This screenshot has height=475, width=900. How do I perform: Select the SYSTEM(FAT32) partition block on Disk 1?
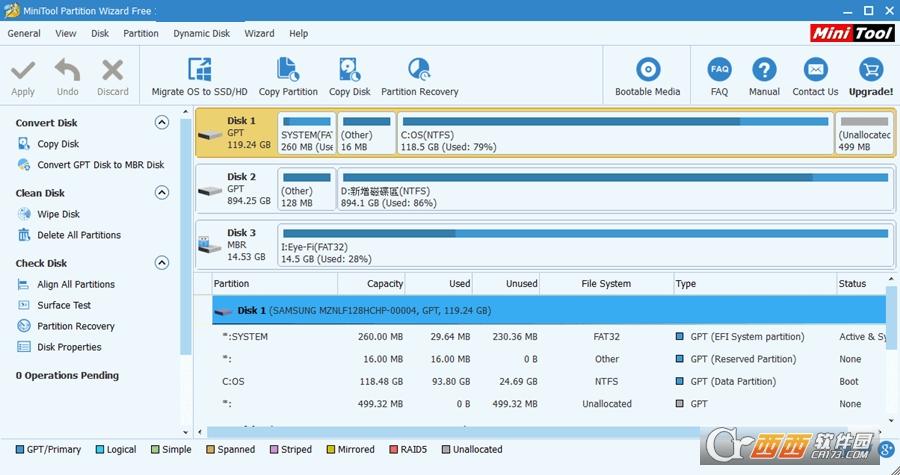307,133
